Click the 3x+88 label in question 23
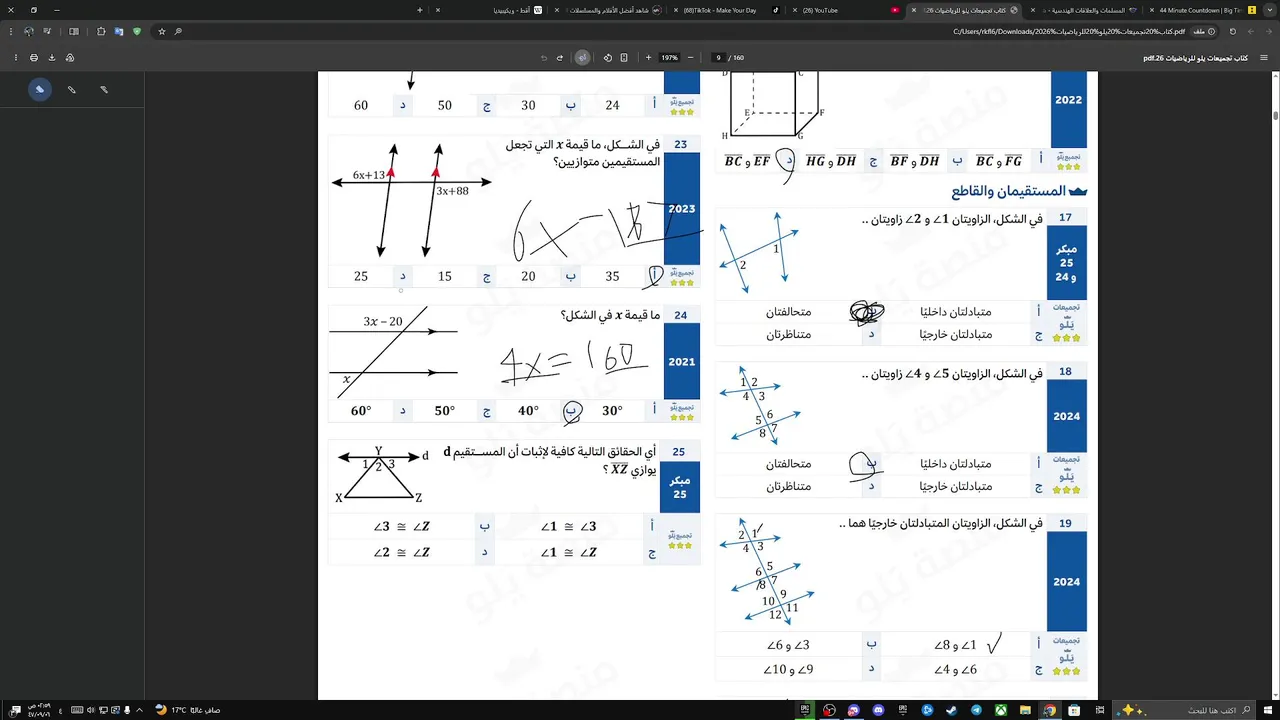1280x720 pixels. point(452,191)
